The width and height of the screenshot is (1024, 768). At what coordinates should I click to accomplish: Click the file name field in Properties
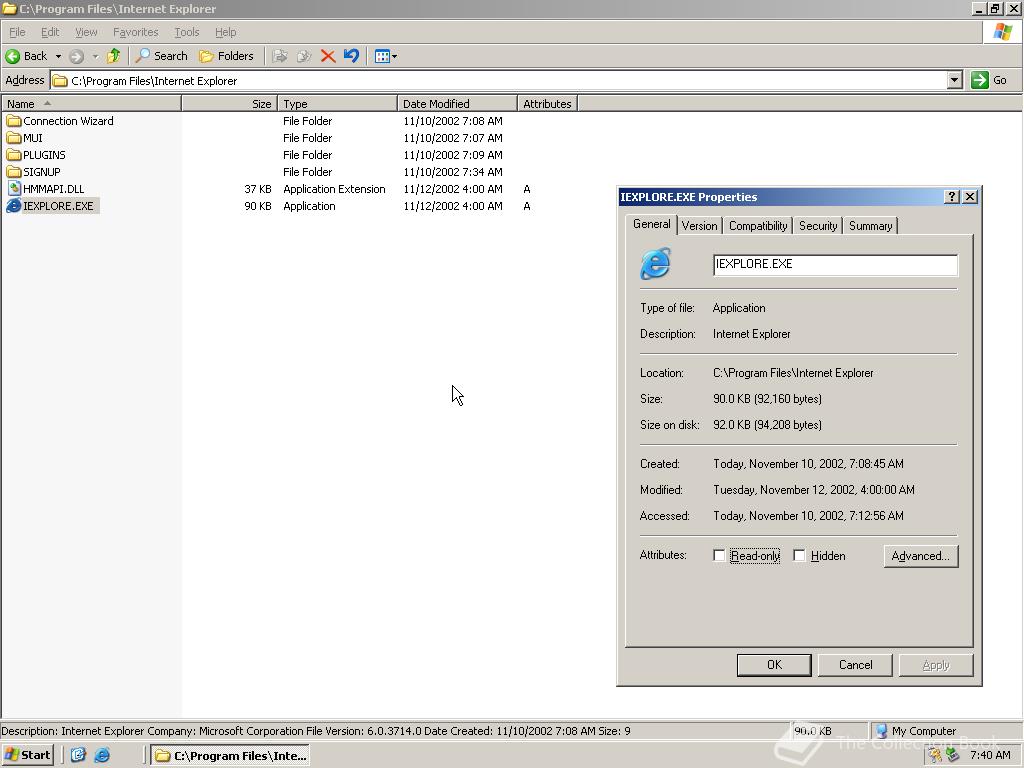(x=835, y=264)
